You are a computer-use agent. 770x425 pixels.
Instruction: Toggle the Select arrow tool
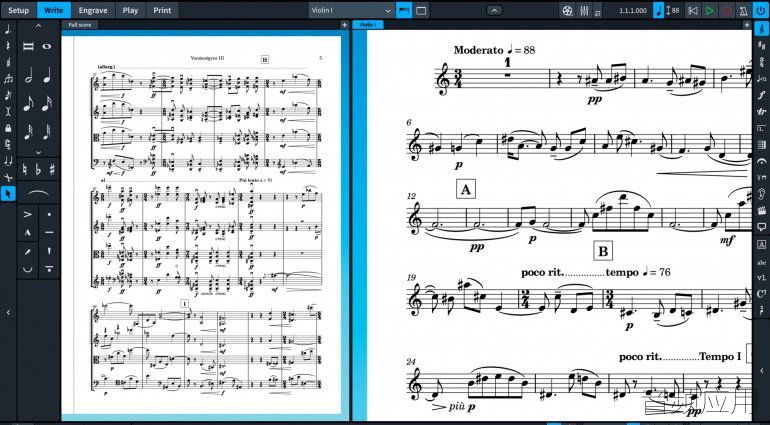click(x=8, y=194)
